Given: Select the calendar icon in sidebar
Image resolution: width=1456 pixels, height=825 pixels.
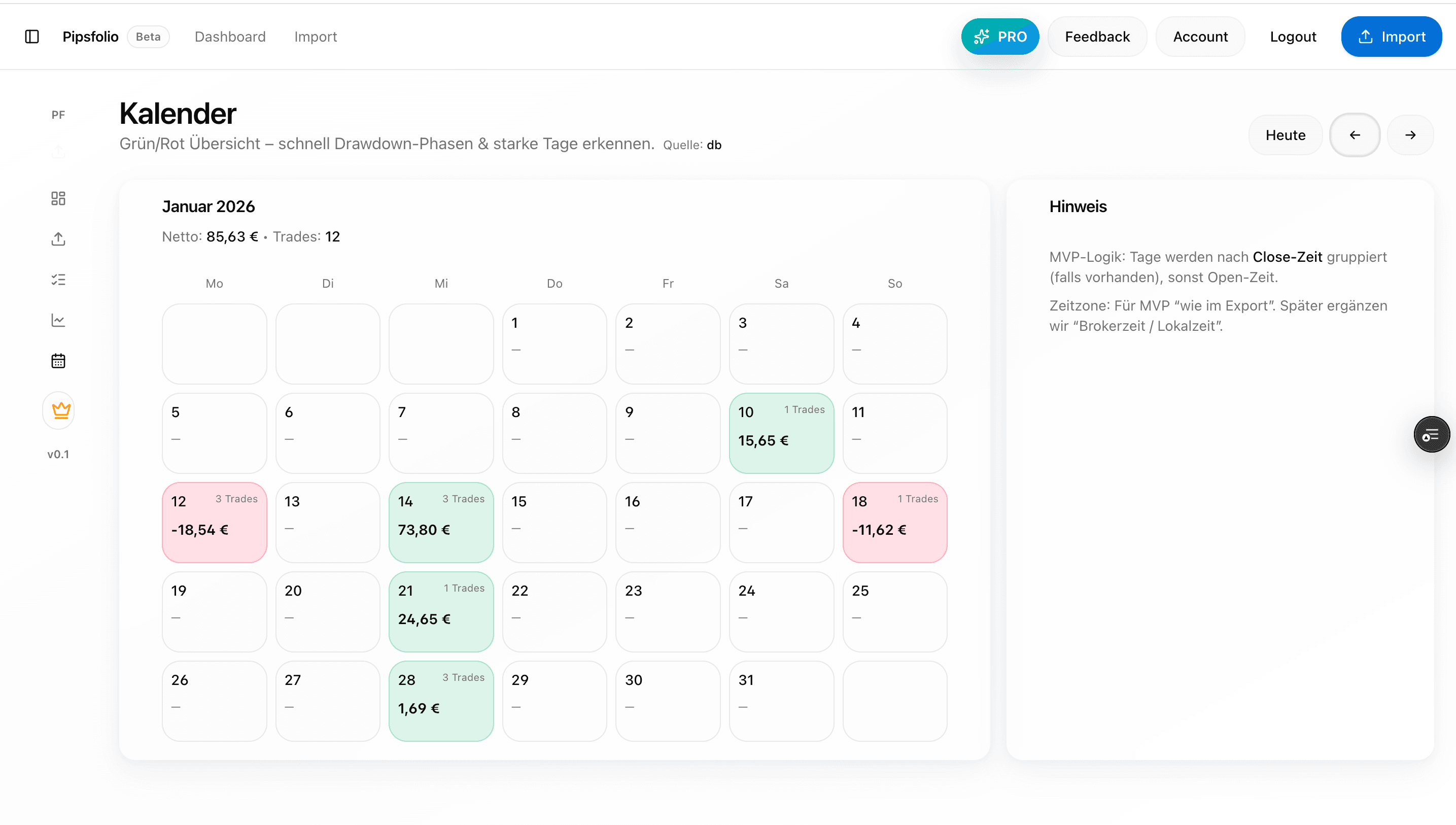Looking at the screenshot, I should (x=58, y=360).
